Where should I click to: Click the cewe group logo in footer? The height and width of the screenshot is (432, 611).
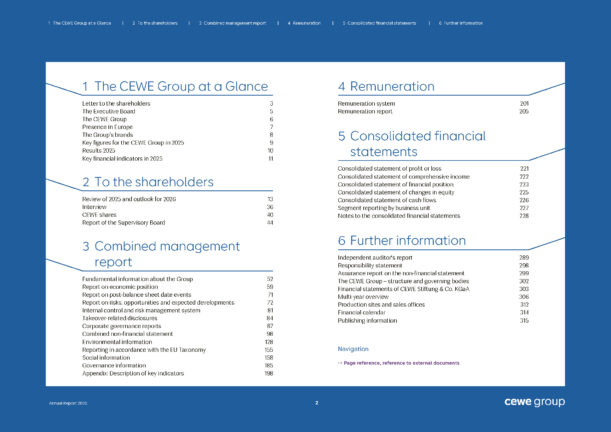pyautogui.click(x=533, y=403)
